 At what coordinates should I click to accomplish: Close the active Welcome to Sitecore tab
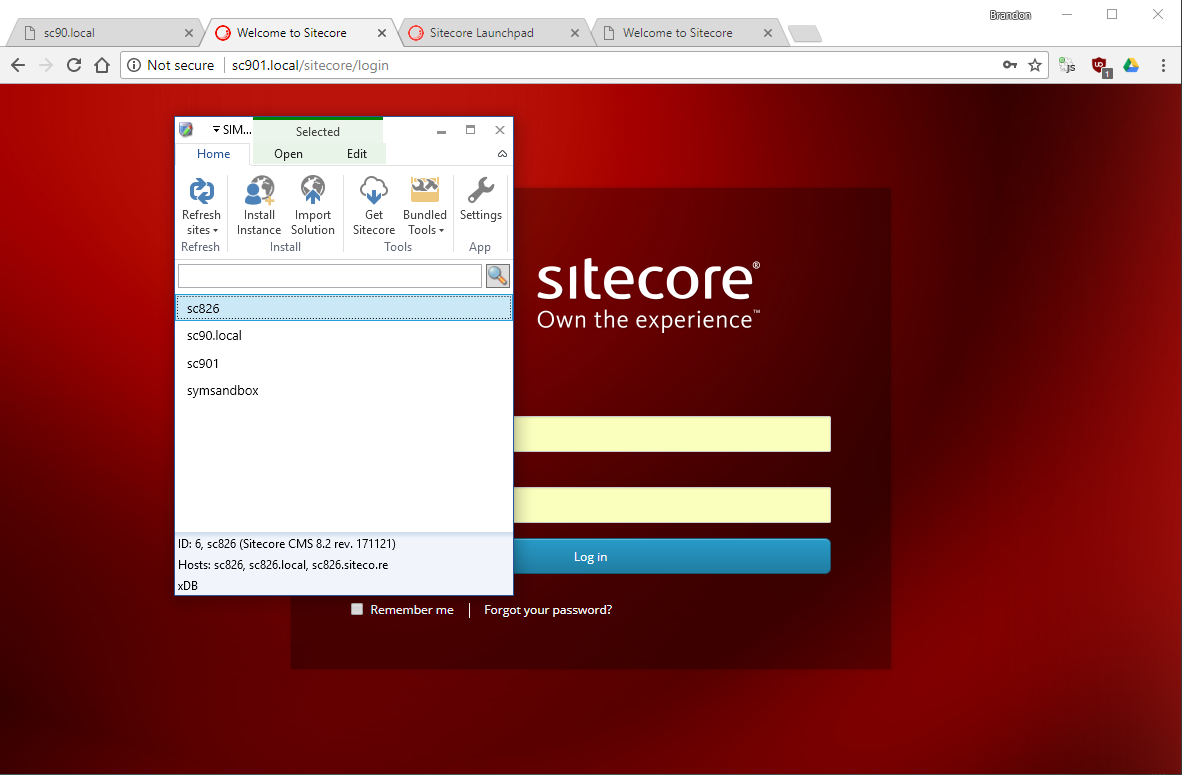[381, 33]
